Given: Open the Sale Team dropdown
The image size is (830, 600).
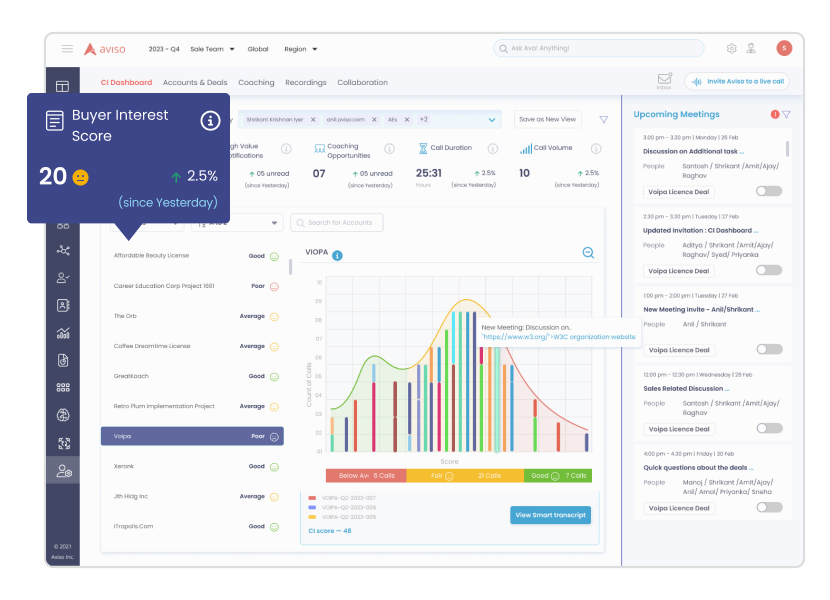Looking at the screenshot, I should 215,48.
